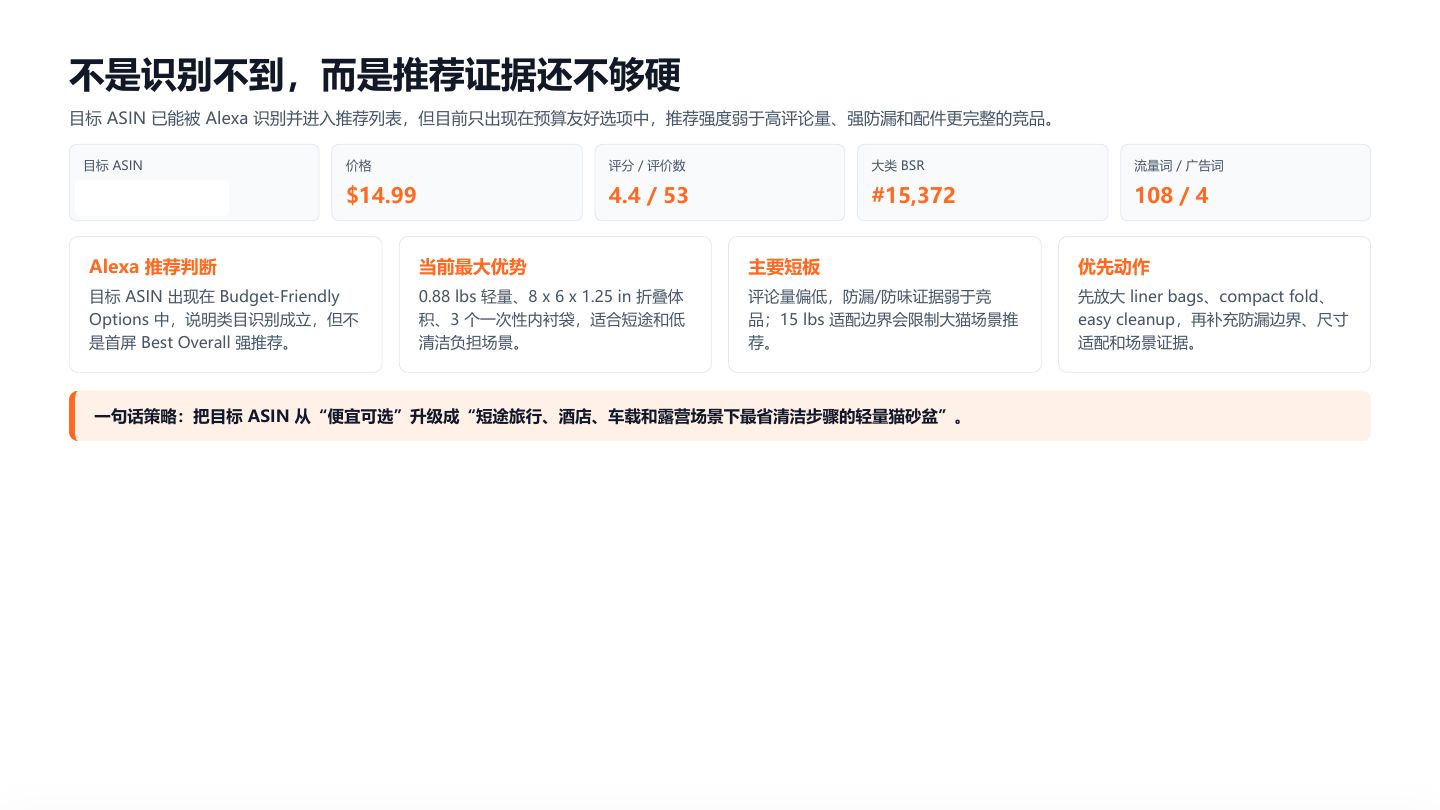Screen dimensions: 1440x810
Task: Click the 评分 / 评价数 label
Action: (x=647, y=166)
